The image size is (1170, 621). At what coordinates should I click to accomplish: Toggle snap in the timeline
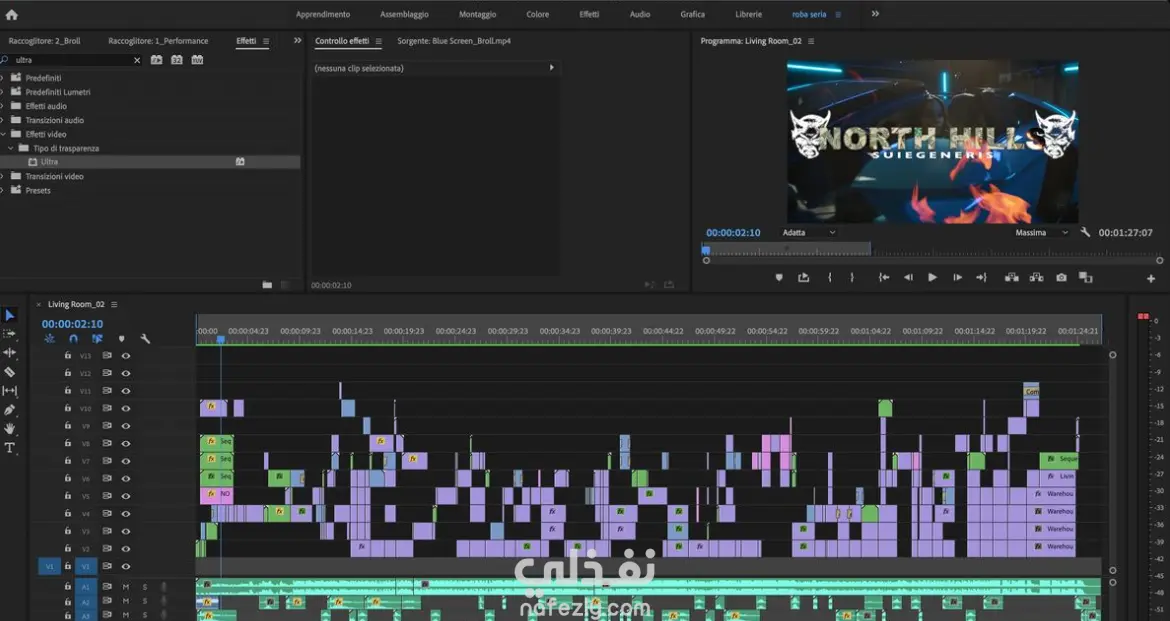pyautogui.click(x=73, y=339)
